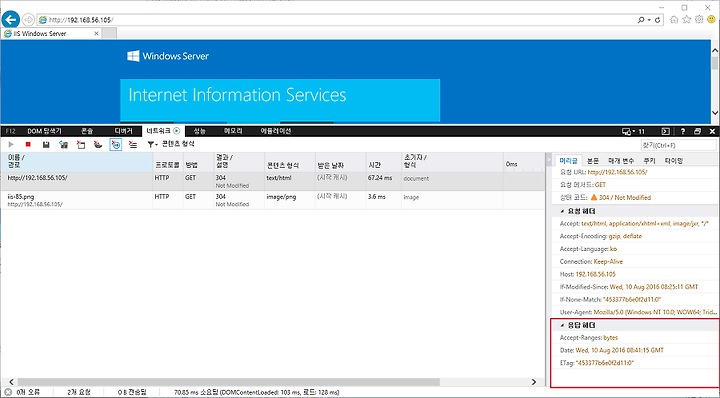Save network traffic with the disk icon
The height and width of the screenshot is (398, 720).
(46, 145)
